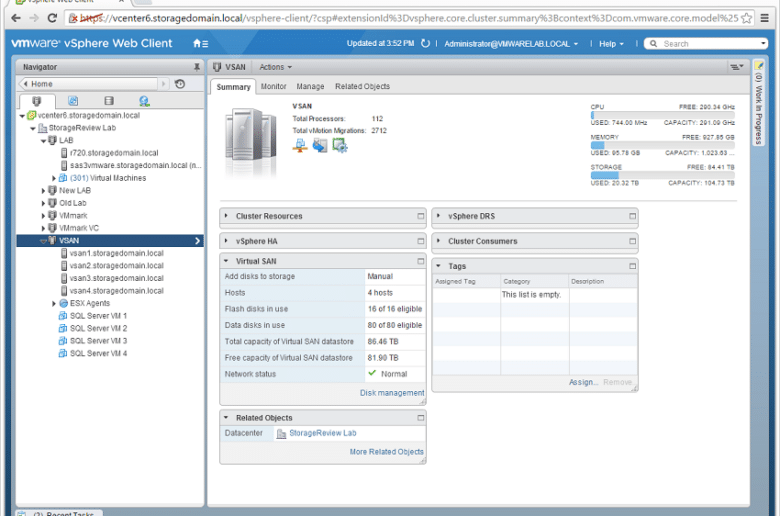Click the Storage usage bar
Image resolution: width=780 pixels, height=516 pixels.
[x=662, y=175]
